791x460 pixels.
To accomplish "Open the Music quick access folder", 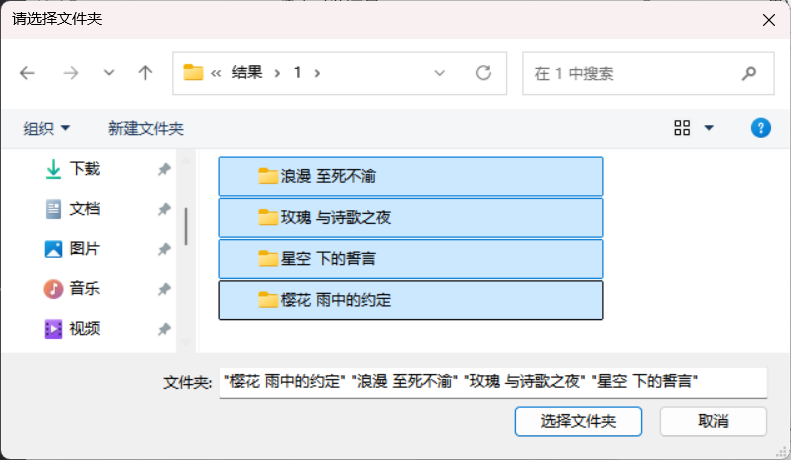I will pos(73,289).
